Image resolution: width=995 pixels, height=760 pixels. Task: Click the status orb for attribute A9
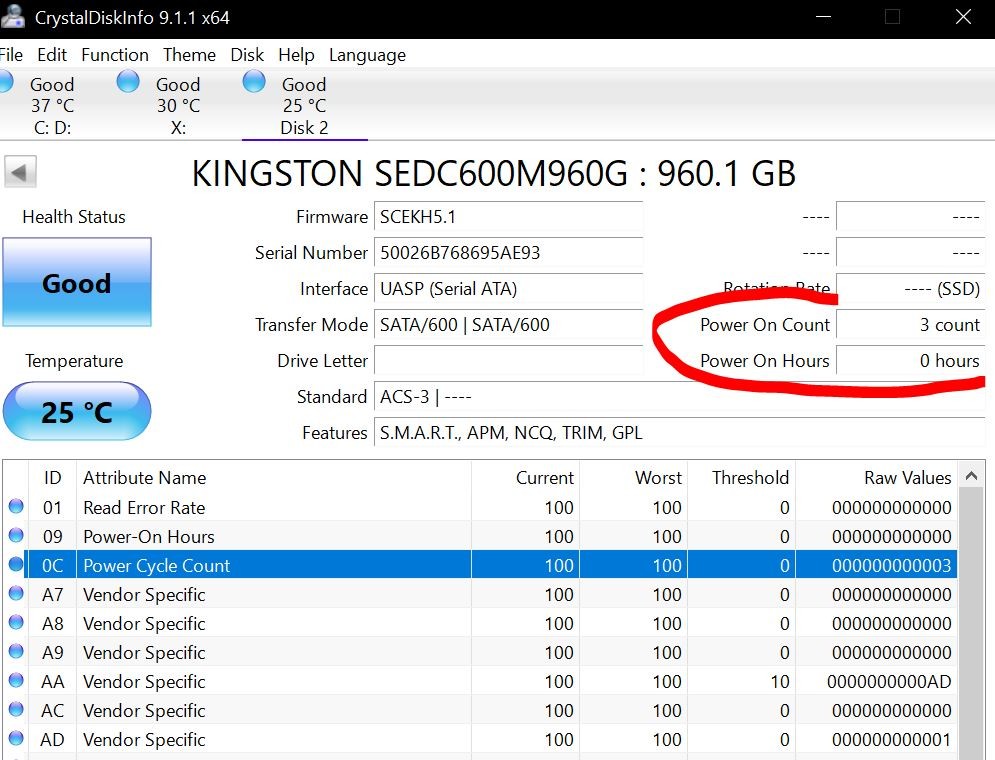16,652
